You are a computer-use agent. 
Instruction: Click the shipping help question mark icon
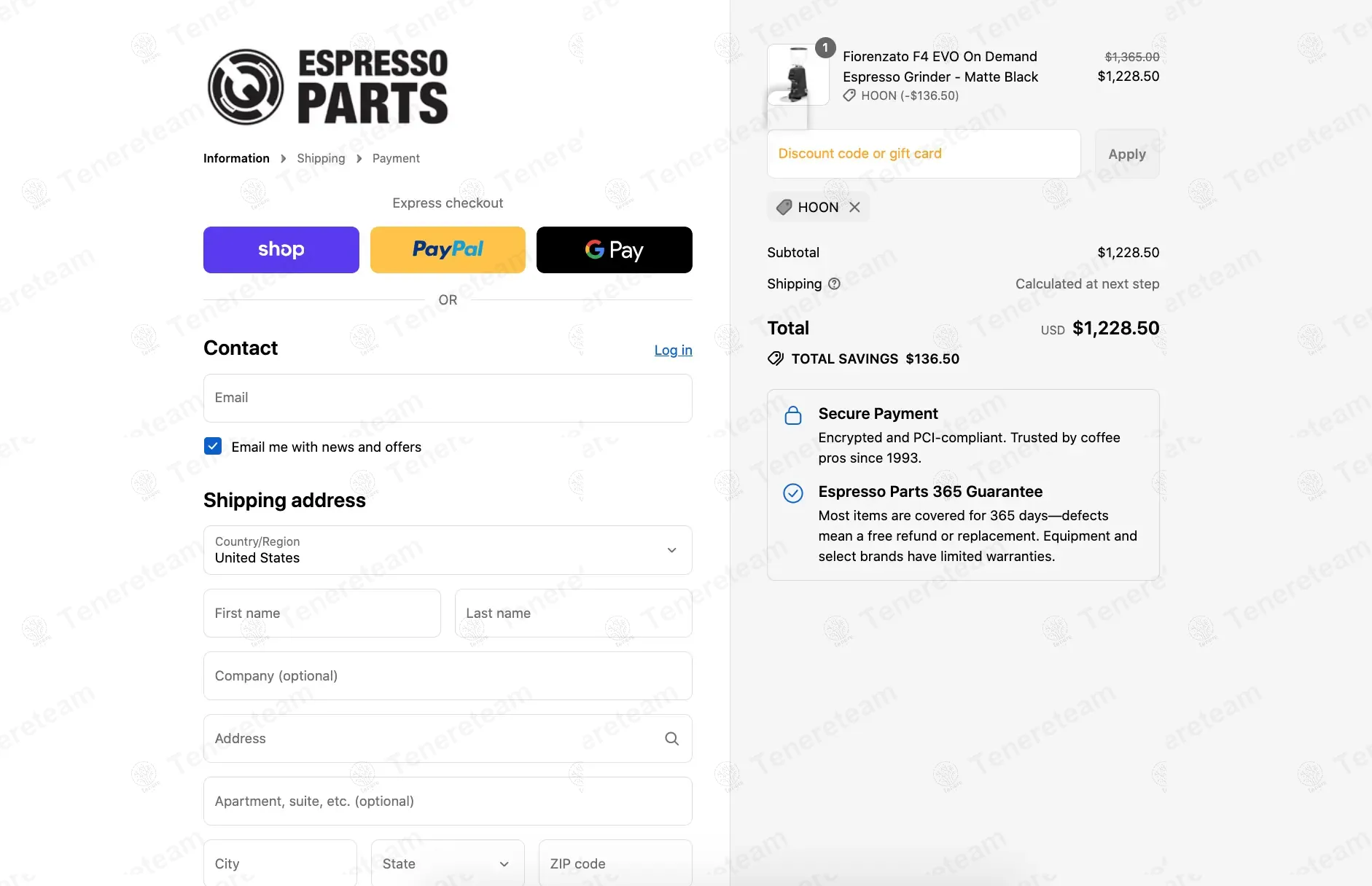[834, 284]
